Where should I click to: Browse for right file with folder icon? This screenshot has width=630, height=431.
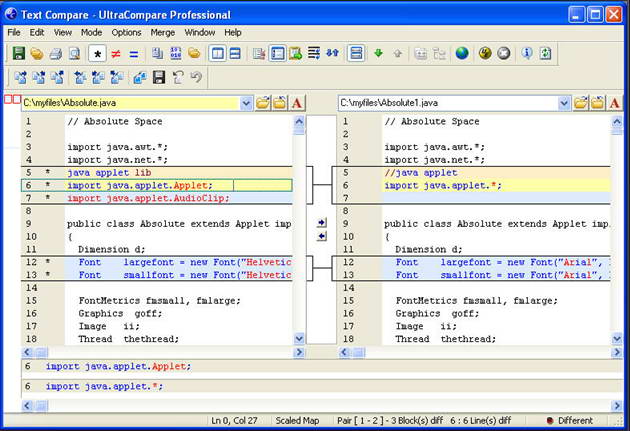(x=581, y=103)
